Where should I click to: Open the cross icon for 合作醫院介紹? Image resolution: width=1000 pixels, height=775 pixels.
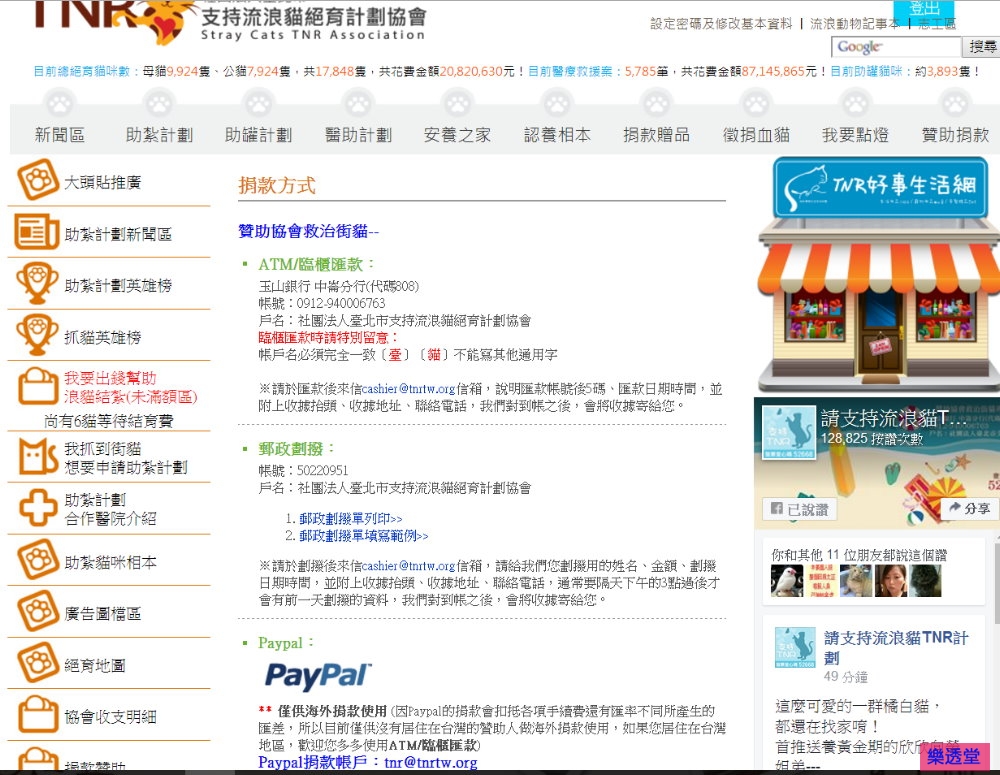click(37, 508)
